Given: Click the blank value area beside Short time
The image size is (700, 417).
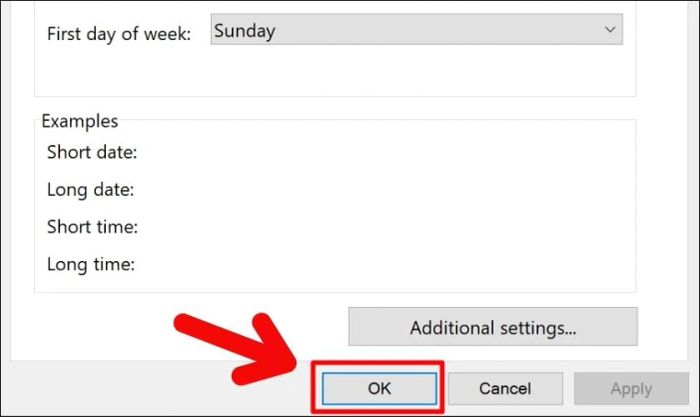Looking at the screenshot, I should pyautogui.click(x=384, y=227).
